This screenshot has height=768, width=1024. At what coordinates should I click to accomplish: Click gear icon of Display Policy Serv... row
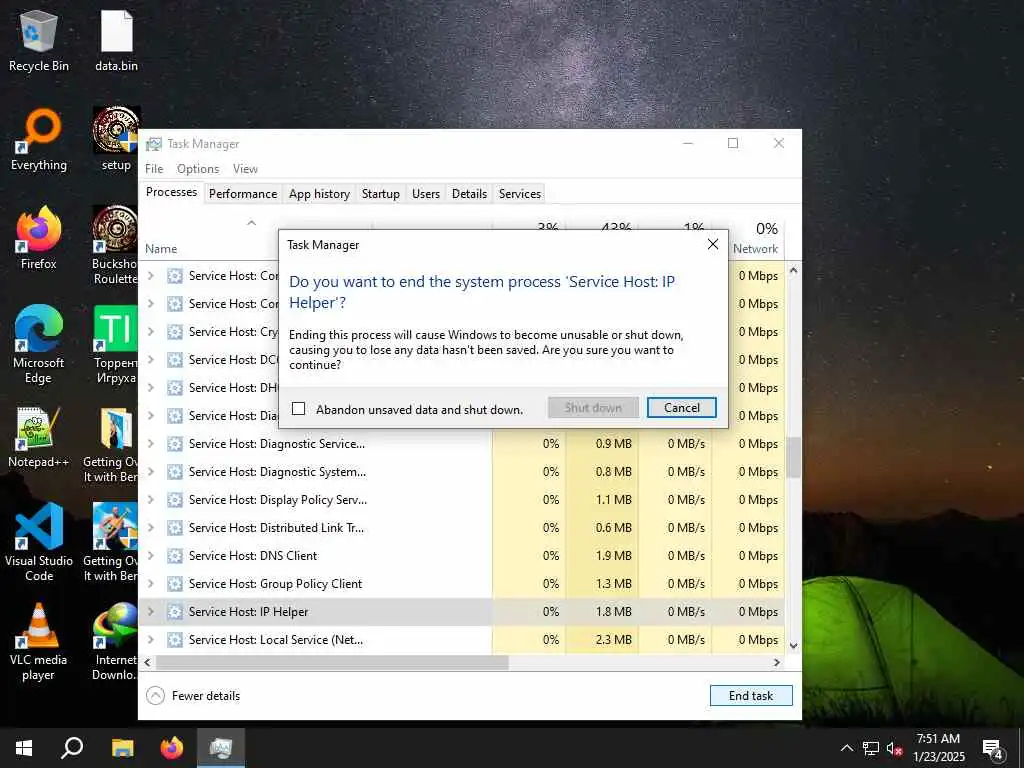tap(174, 499)
